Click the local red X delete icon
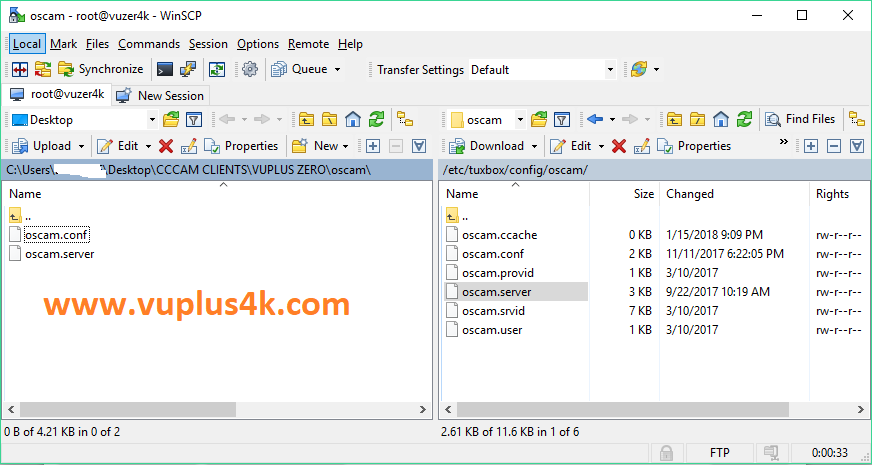This screenshot has width=872, height=465. tap(166, 146)
